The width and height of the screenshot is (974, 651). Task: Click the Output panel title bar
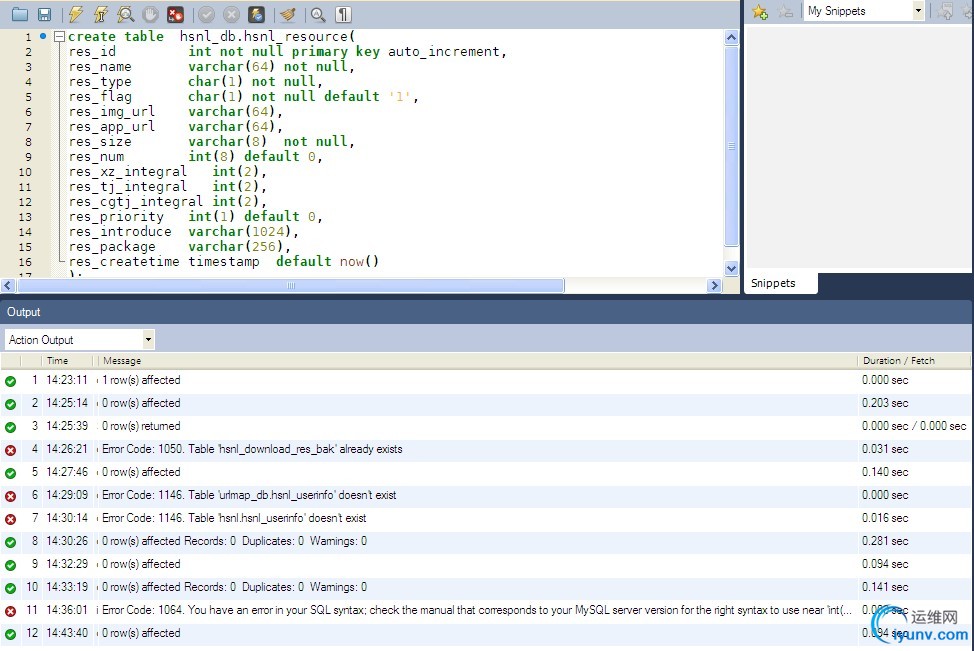(x=485, y=312)
